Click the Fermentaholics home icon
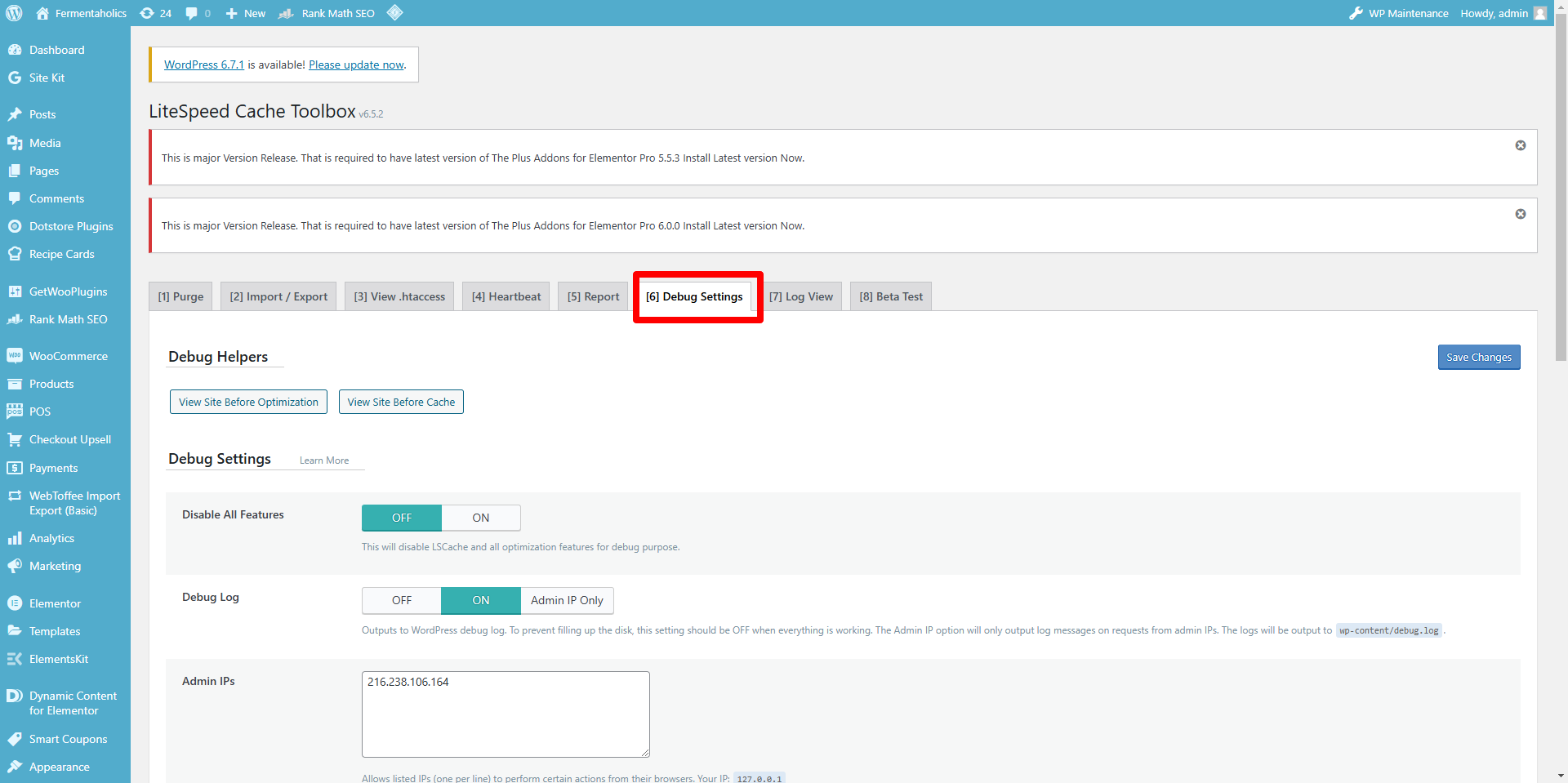The width and height of the screenshot is (1568, 783). (x=42, y=13)
